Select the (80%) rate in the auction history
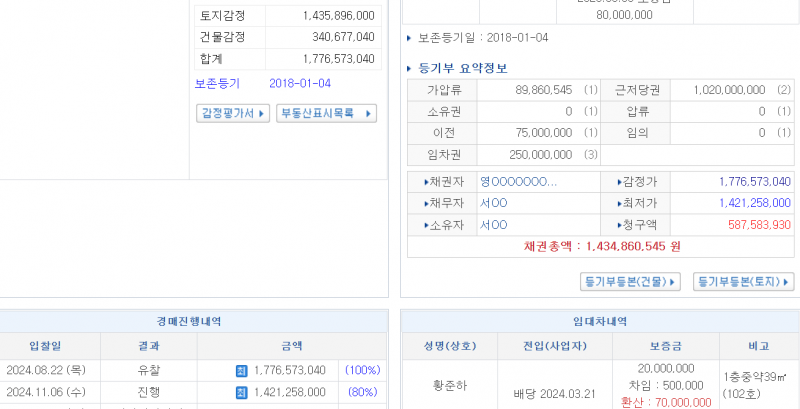The height and width of the screenshot is (409, 800). click(x=362, y=392)
